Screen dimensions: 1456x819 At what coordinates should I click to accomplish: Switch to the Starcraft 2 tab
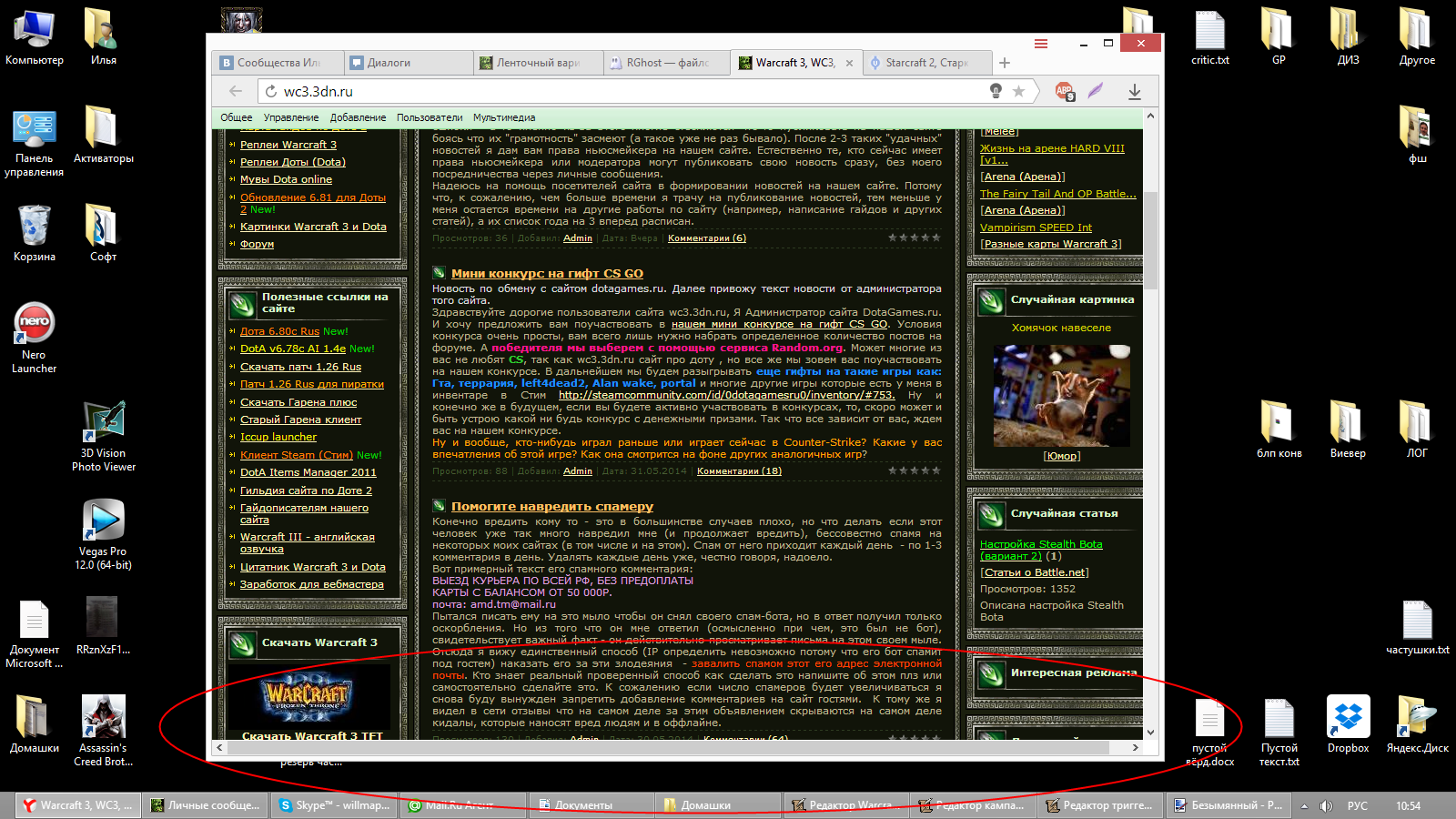(x=926, y=63)
